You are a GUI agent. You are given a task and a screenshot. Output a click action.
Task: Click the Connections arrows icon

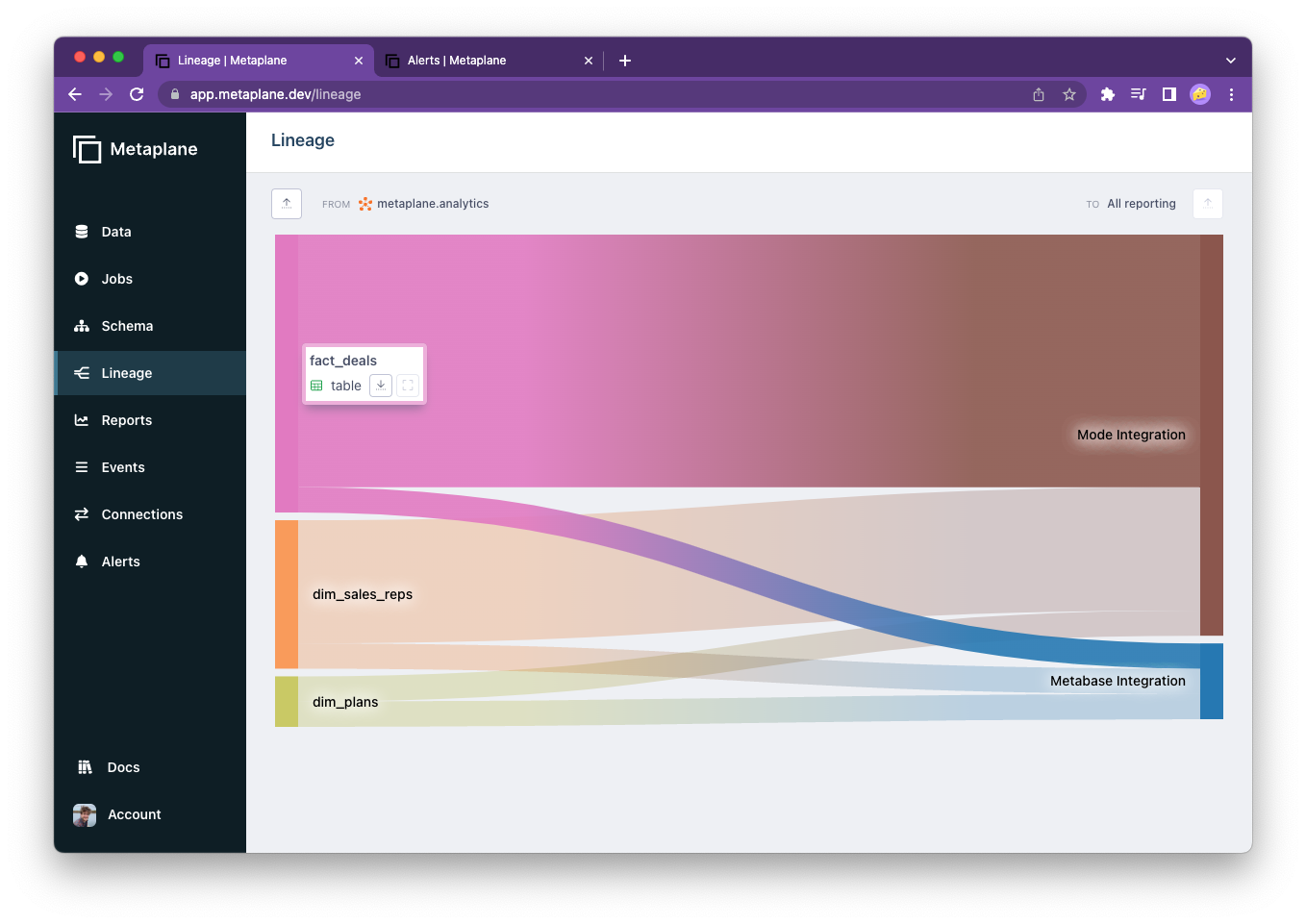(x=81, y=514)
